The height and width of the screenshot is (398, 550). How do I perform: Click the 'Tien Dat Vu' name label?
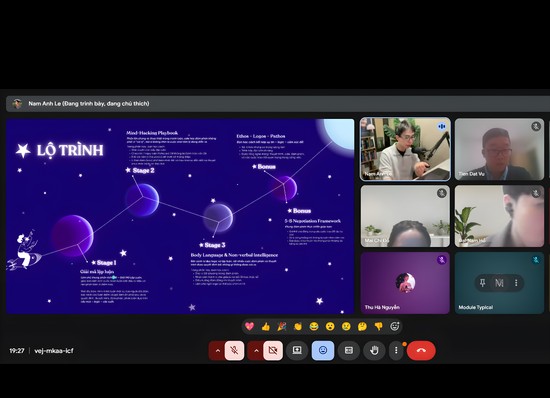pos(471,174)
